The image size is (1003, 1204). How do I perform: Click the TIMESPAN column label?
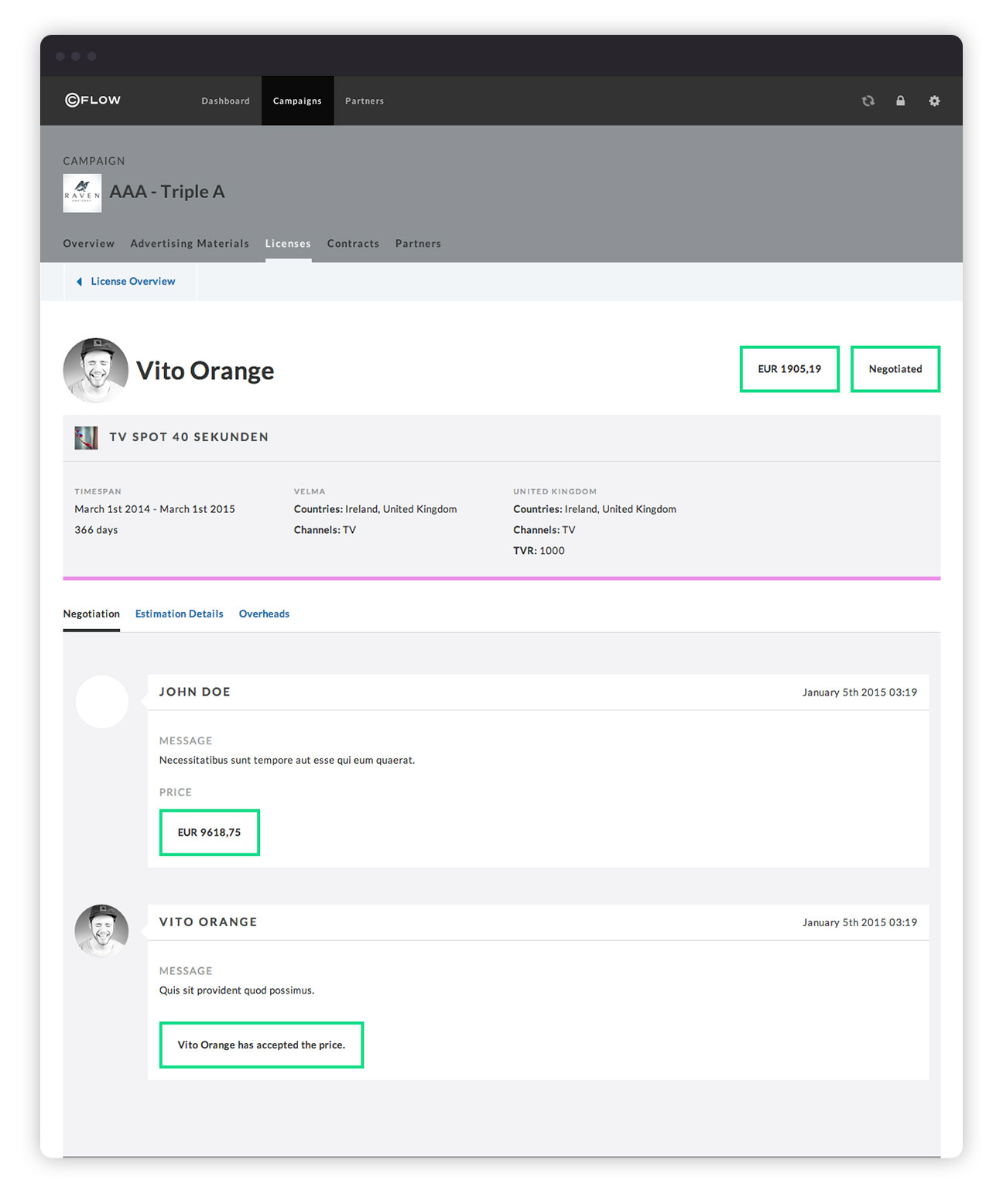coord(98,491)
